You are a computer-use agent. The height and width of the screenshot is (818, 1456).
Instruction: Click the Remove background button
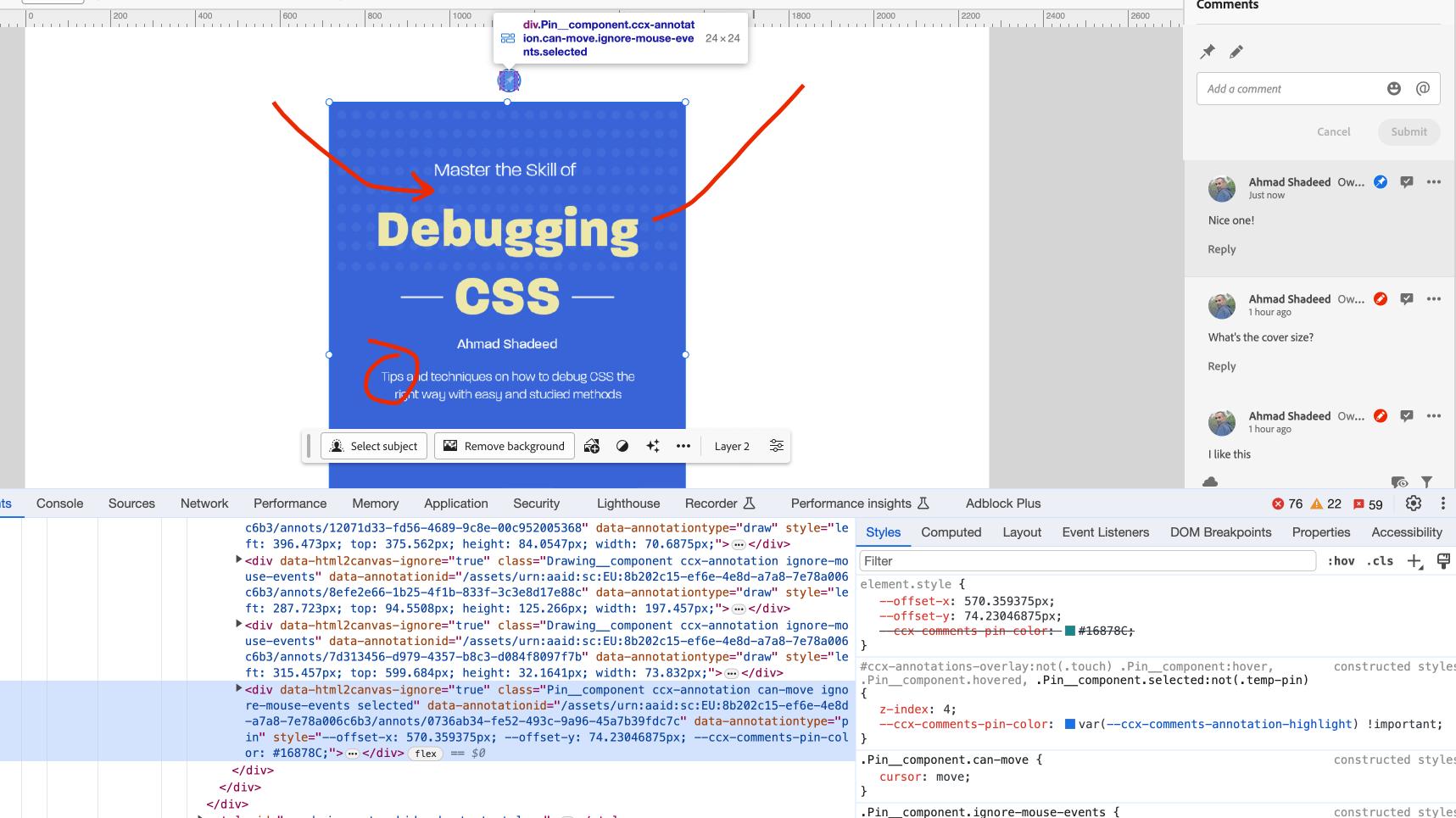[x=505, y=446]
